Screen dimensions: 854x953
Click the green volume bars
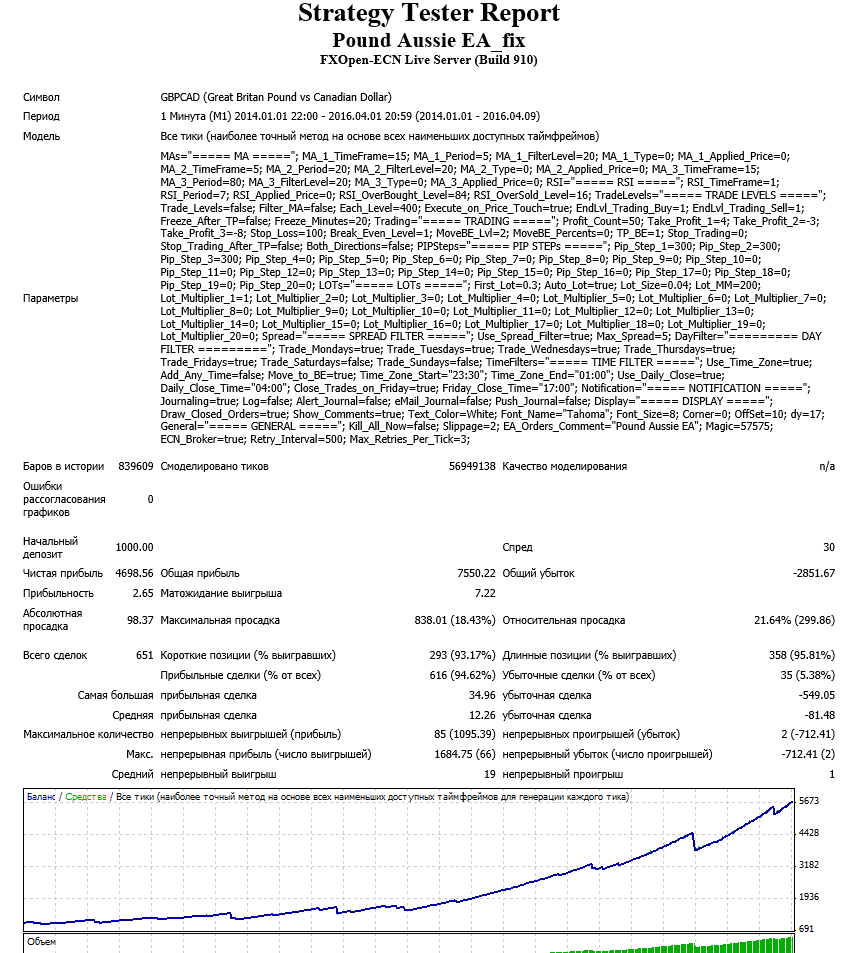coord(672,947)
